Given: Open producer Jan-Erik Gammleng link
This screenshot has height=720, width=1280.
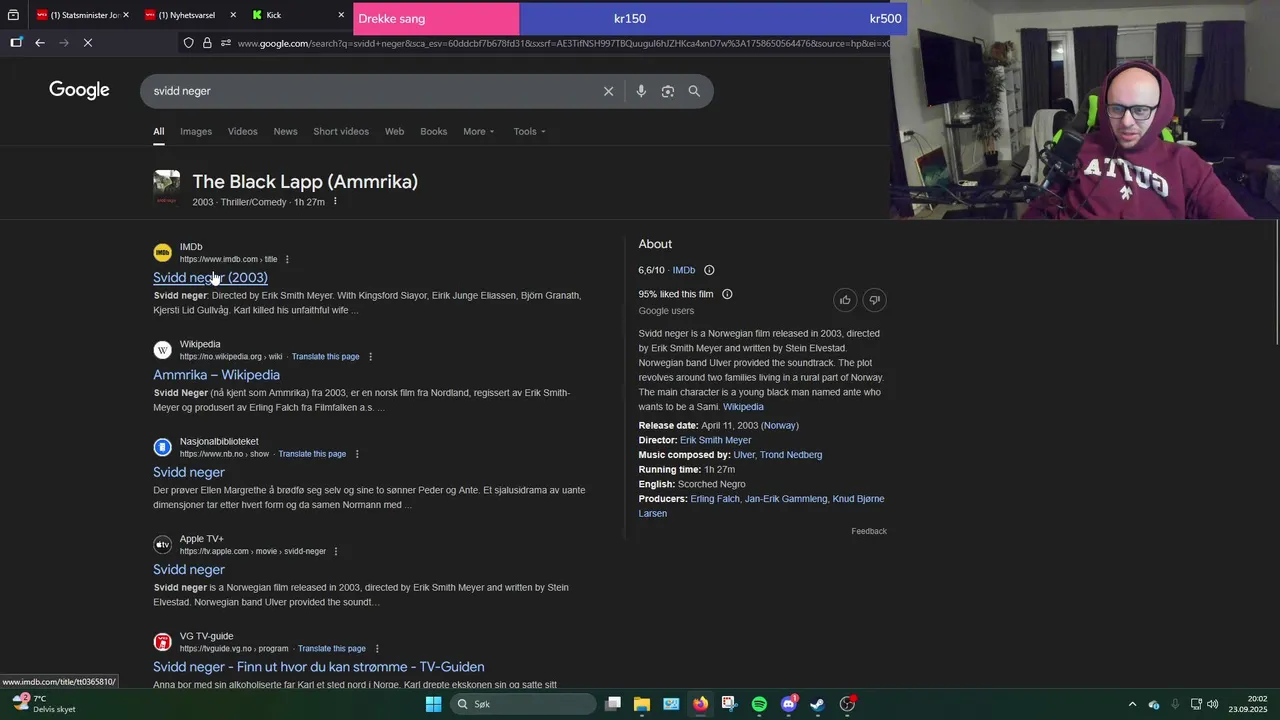Looking at the screenshot, I should [786, 499].
